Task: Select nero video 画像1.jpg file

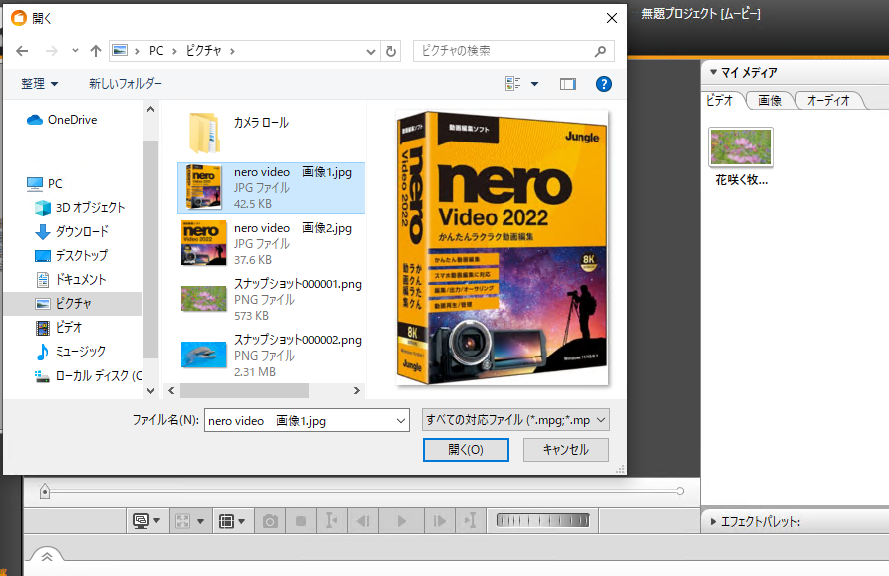Action: point(271,188)
